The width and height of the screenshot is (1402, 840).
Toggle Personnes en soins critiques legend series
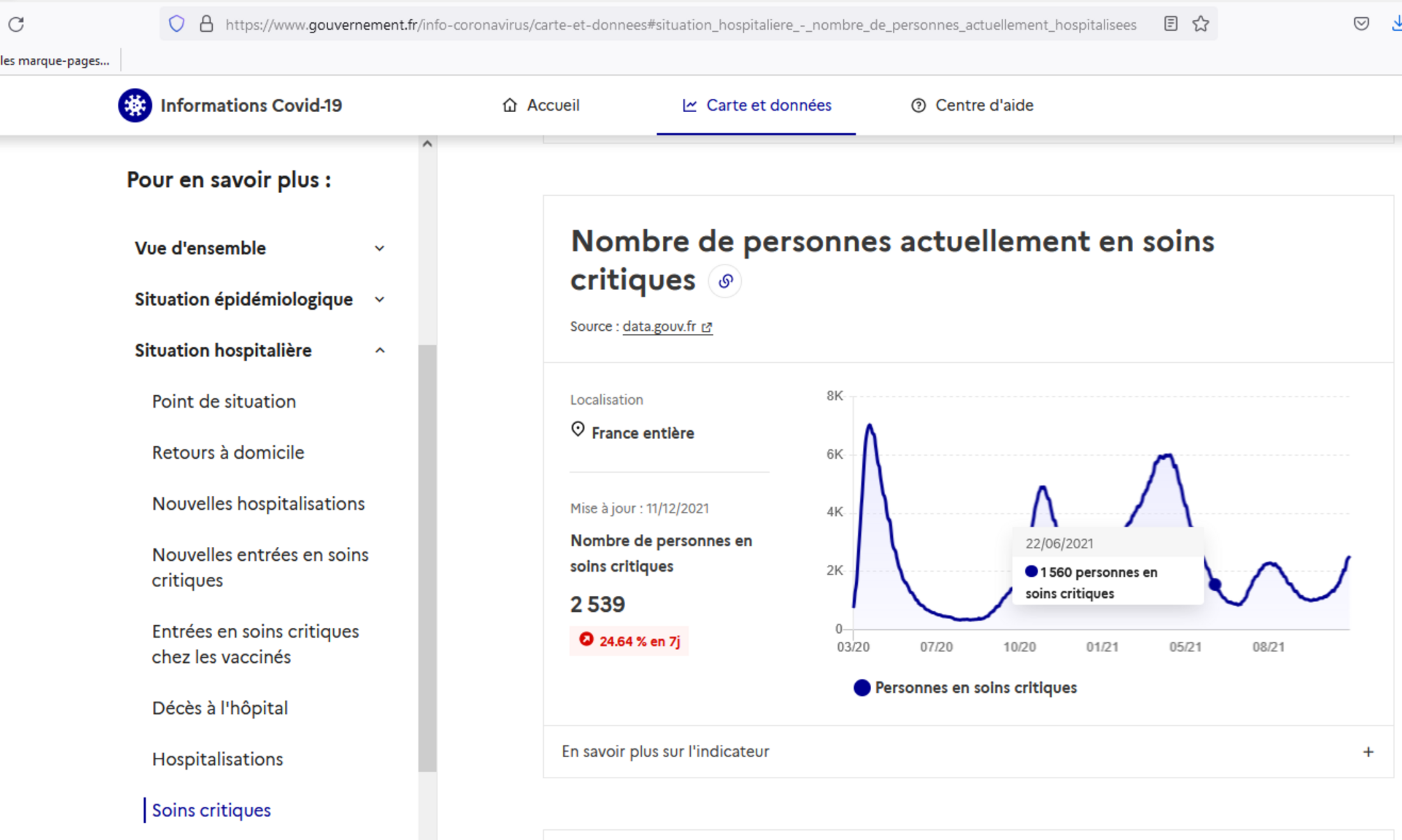tap(965, 688)
